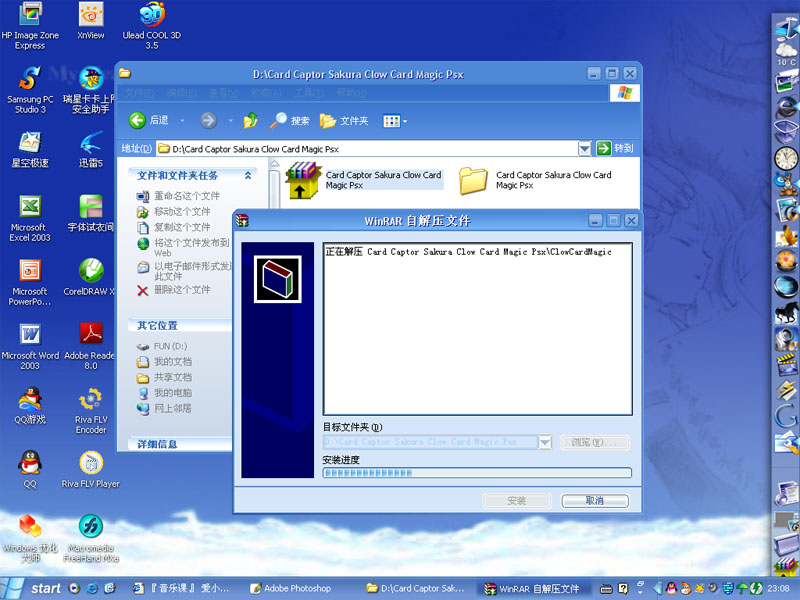Open Riva FLV Encoder shortcut
800x600 pixels.
click(x=91, y=411)
